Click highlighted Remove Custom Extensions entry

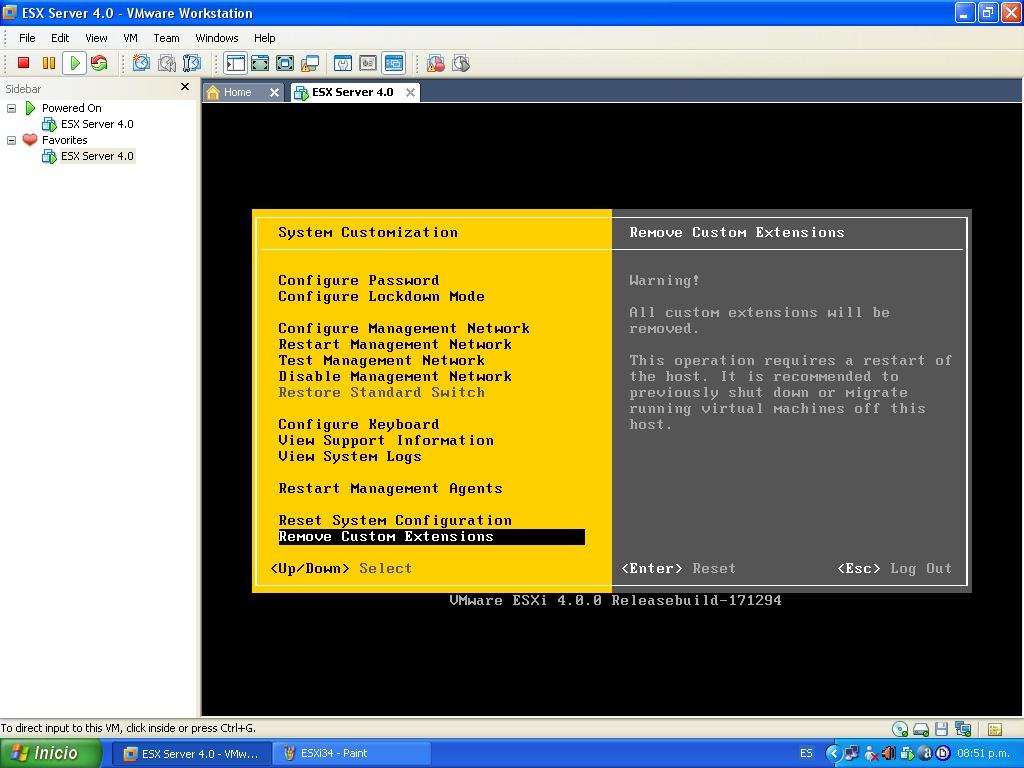coord(431,537)
